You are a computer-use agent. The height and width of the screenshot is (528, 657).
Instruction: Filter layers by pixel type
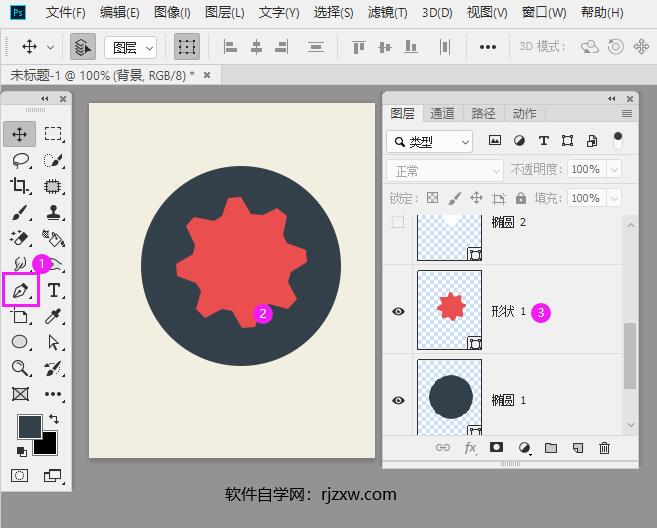(495, 140)
